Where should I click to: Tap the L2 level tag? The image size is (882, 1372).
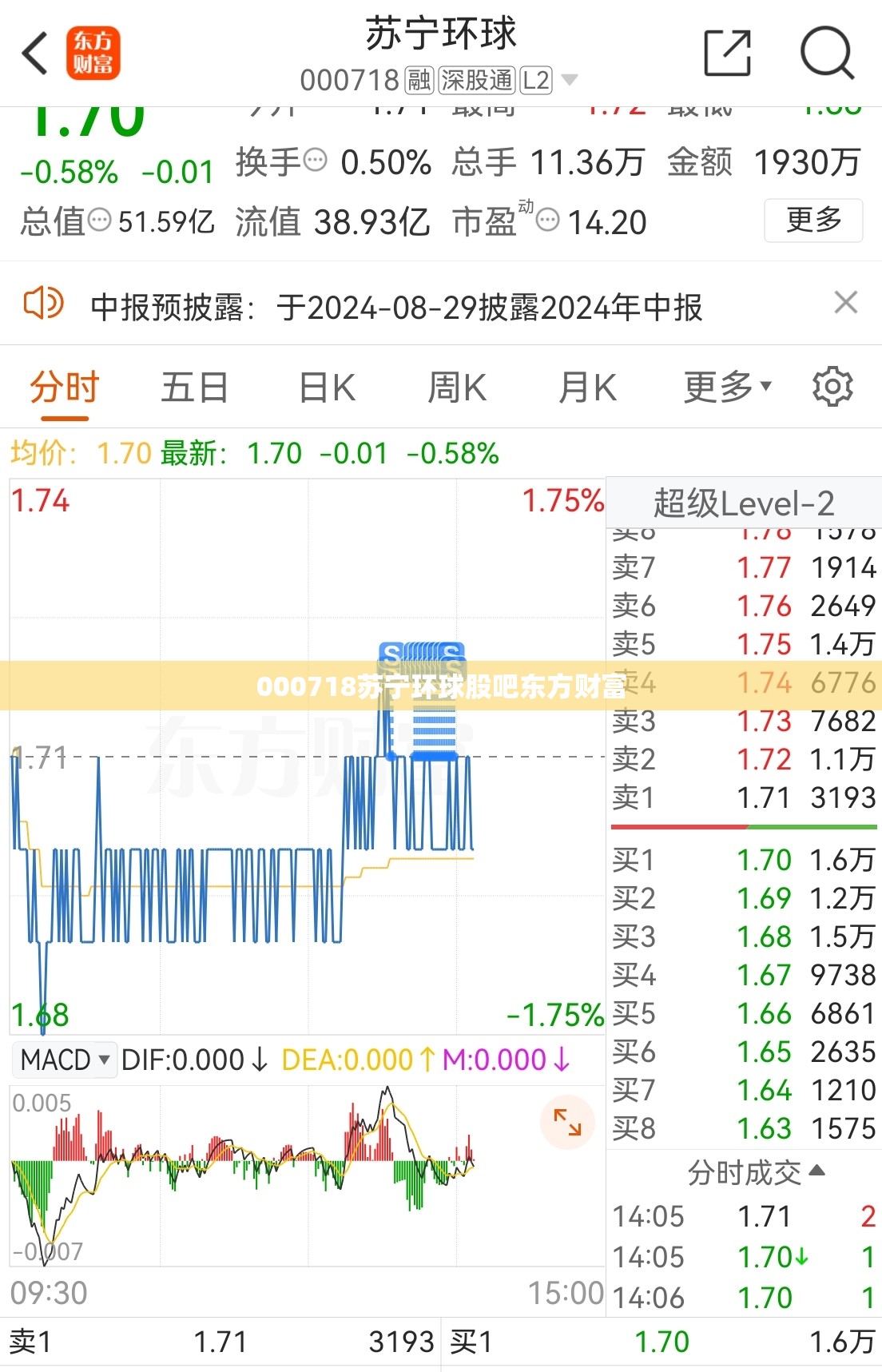536,80
